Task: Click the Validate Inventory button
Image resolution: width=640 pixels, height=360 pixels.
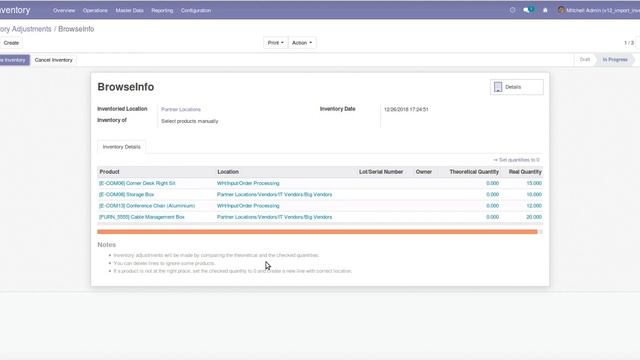Action: [14, 60]
